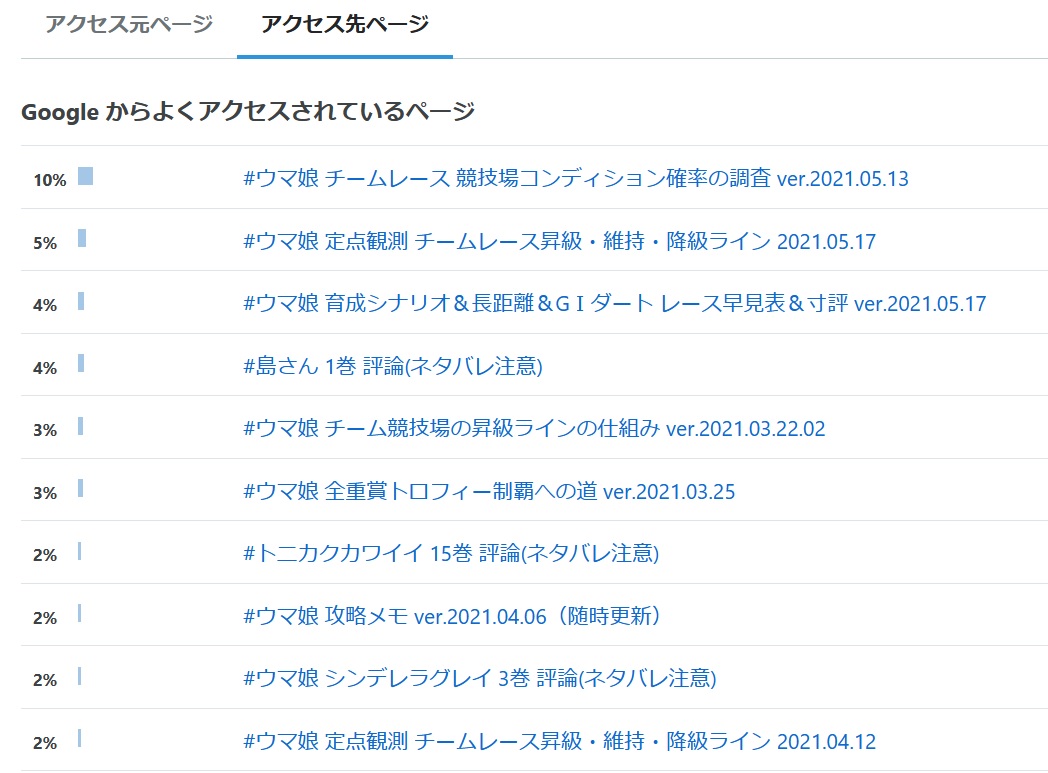Open ウマ娘 攻略メモ ver.2021.04.06 link
Screen dimensions: 1048x773
pos(452,615)
